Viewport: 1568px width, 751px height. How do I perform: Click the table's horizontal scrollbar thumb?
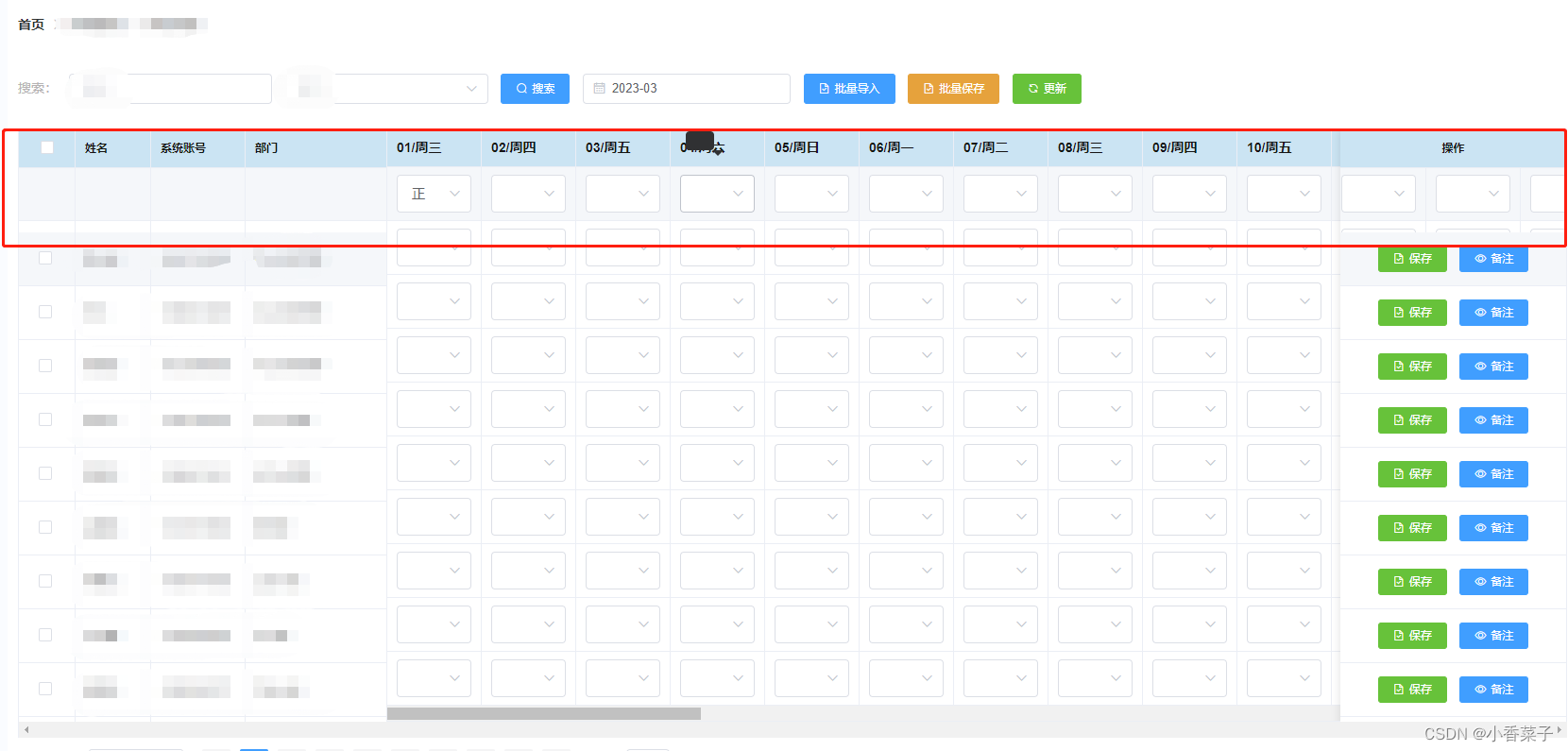[544, 714]
